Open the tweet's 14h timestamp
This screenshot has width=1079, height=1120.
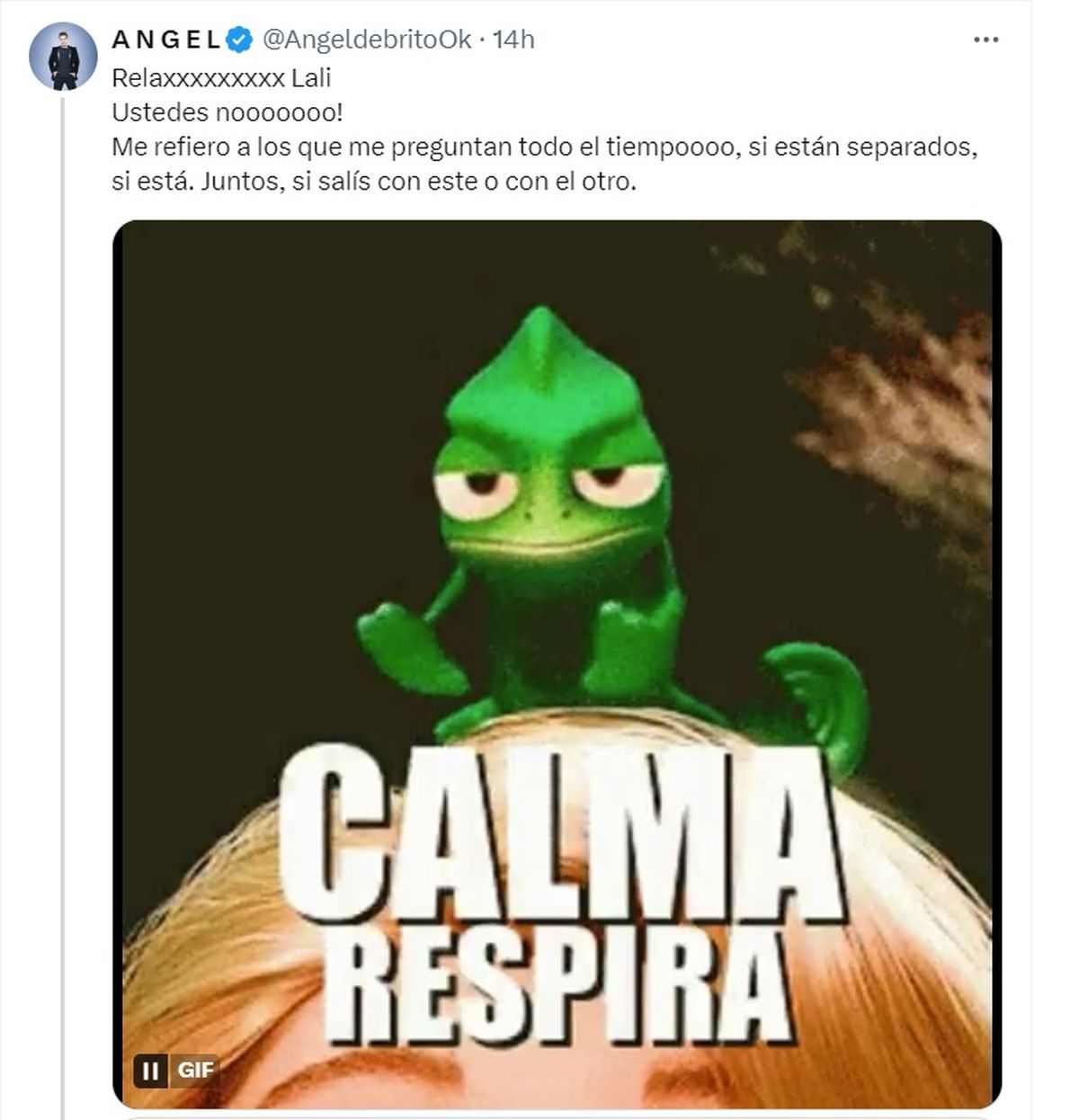pyautogui.click(x=514, y=40)
